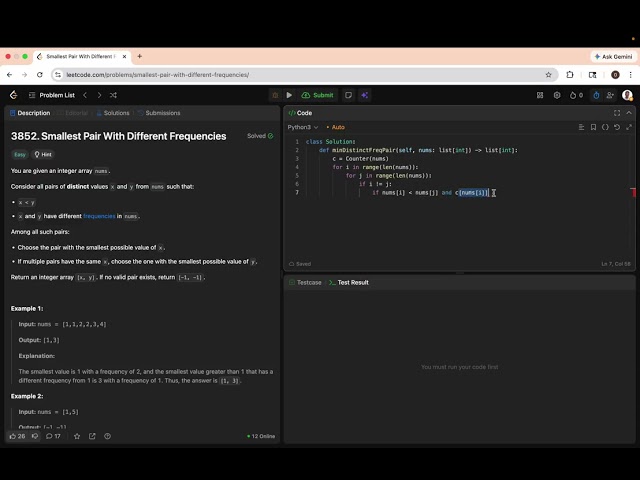Image resolution: width=640 pixels, height=480 pixels.
Task: Switch to the Editorial tab
Action: [73, 113]
